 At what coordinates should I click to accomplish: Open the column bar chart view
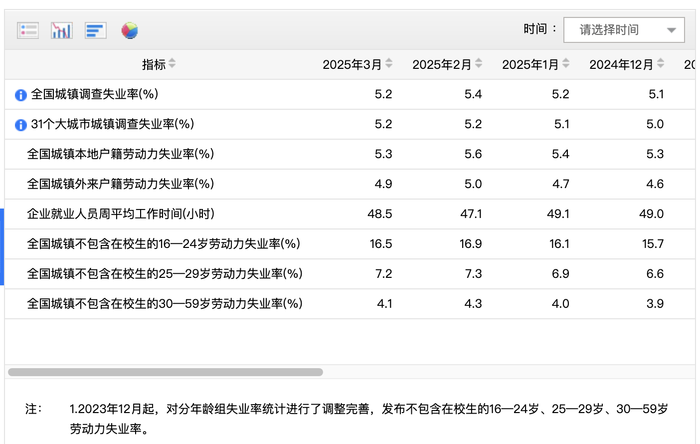[62, 30]
